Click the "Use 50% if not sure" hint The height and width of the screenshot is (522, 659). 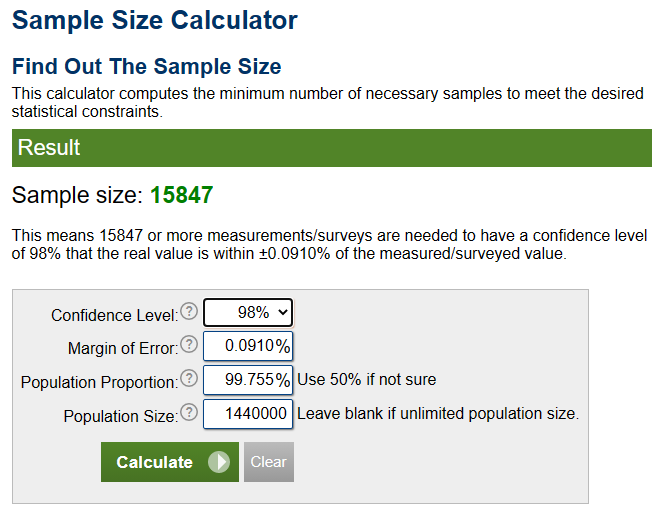366,380
